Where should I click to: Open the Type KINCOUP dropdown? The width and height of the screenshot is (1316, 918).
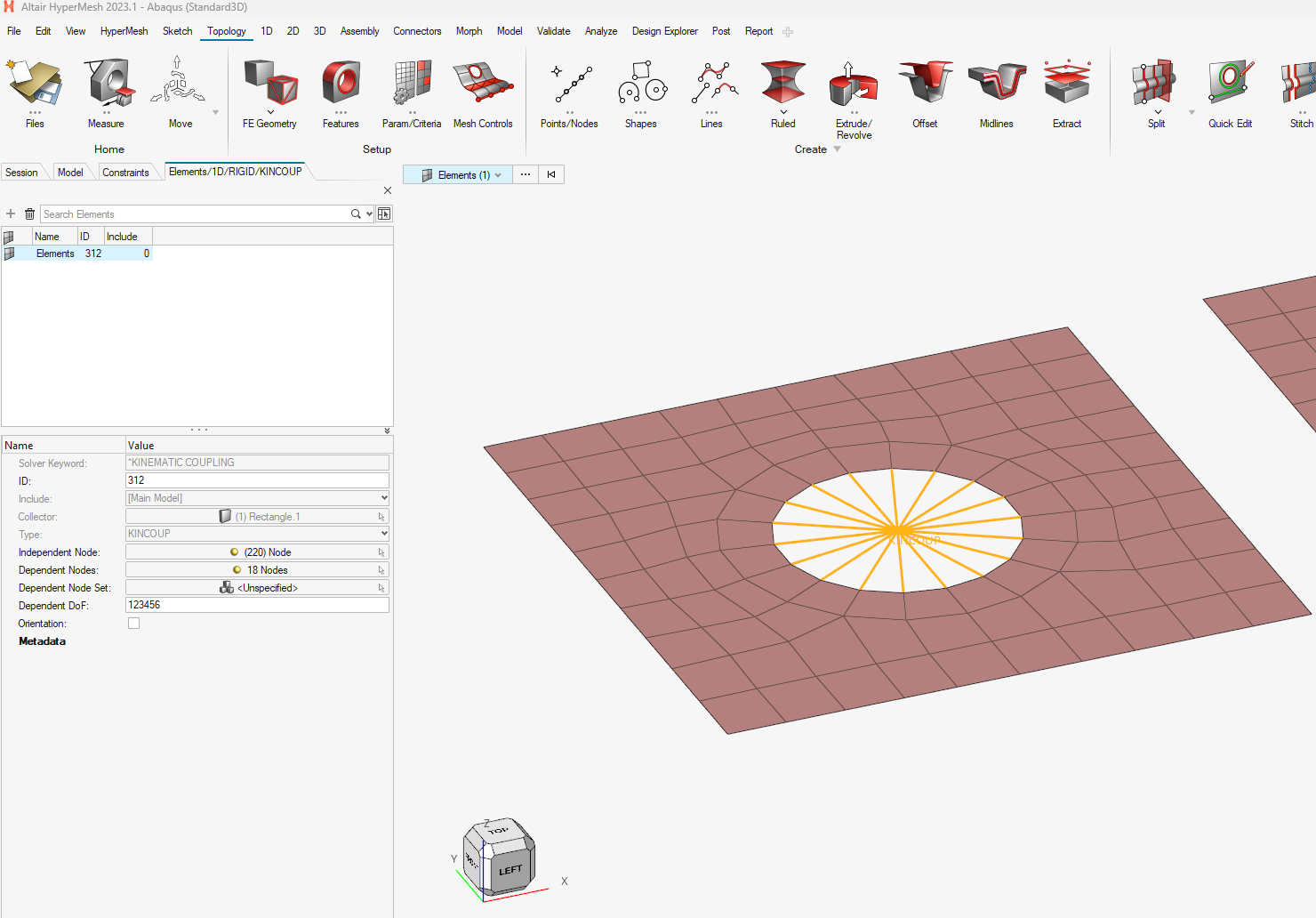[384, 534]
